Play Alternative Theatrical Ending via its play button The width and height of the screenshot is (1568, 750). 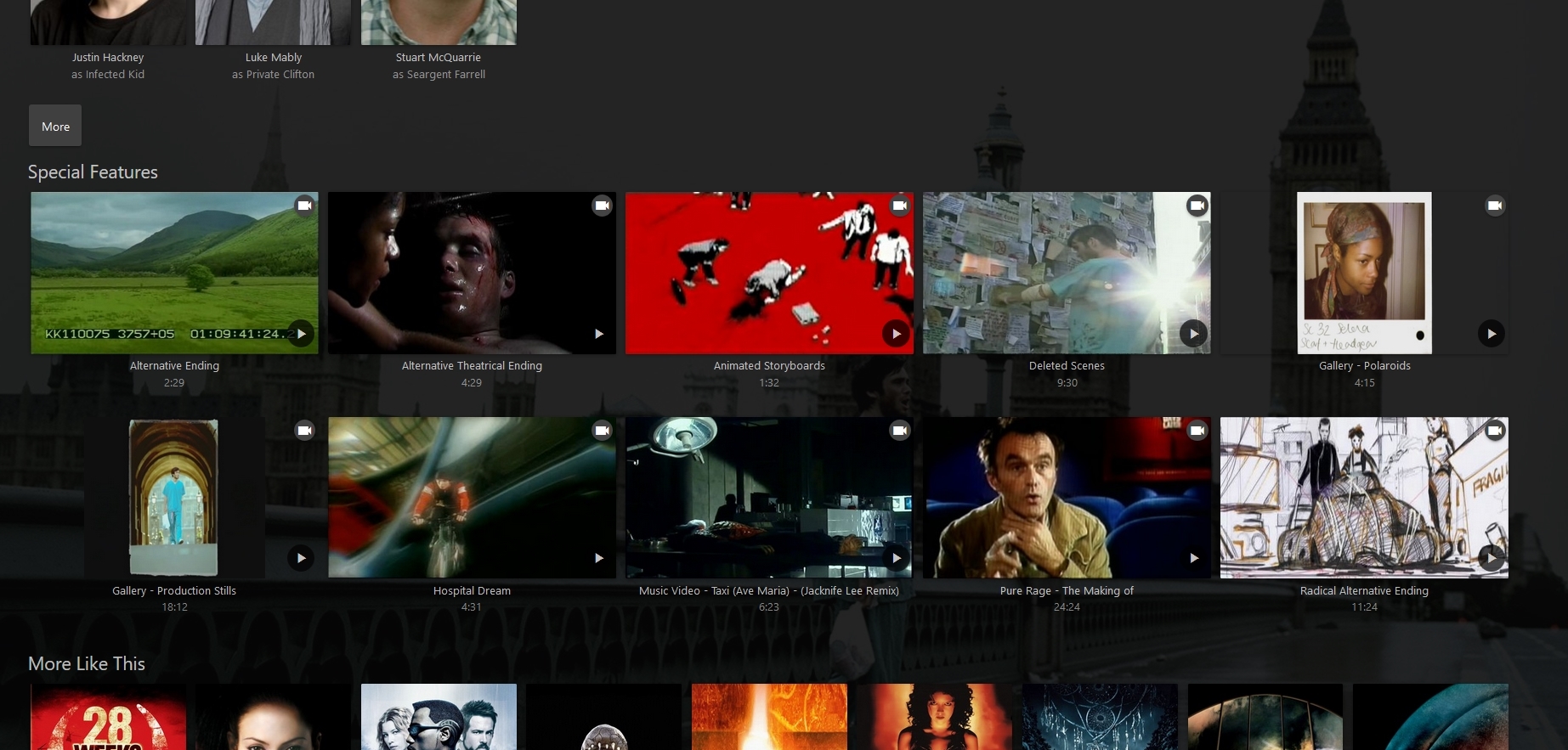598,333
